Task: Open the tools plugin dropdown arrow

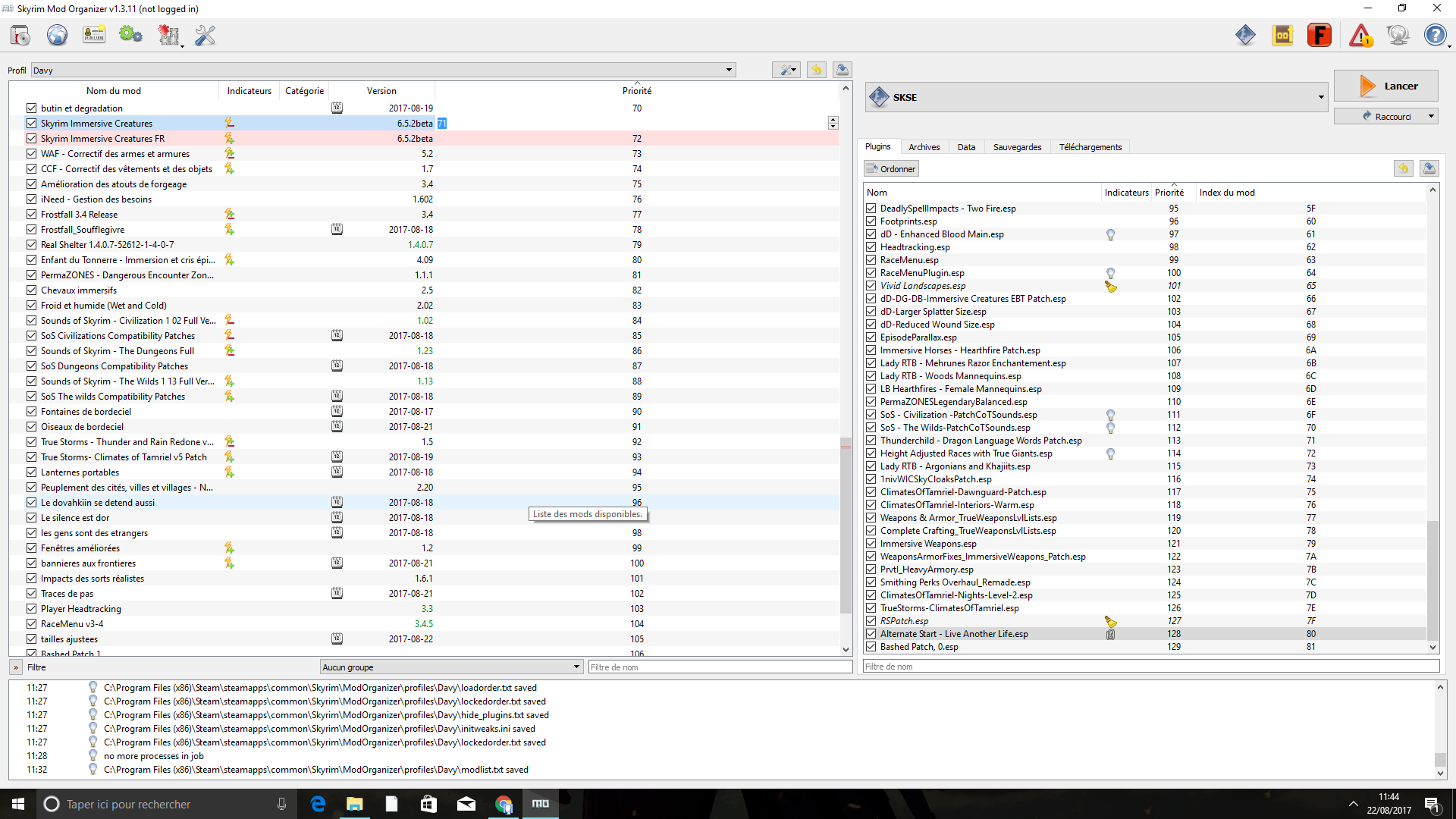Action: (x=182, y=45)
